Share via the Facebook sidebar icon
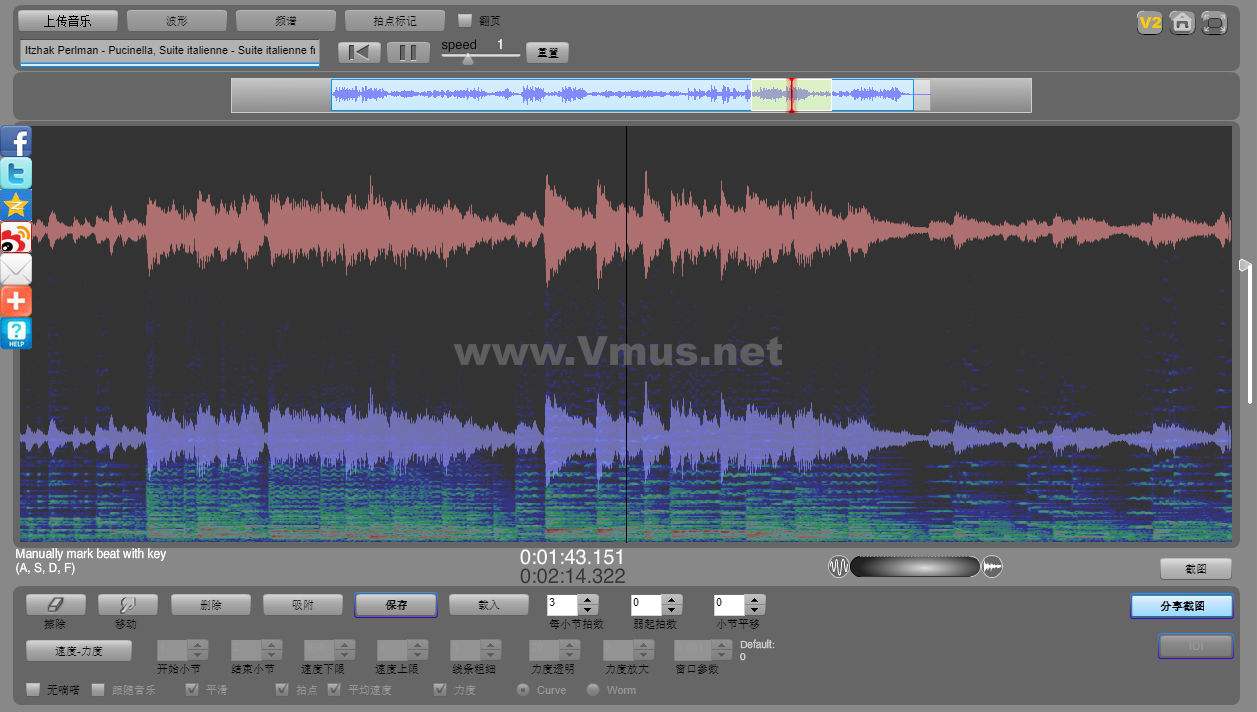 point(16,142)
